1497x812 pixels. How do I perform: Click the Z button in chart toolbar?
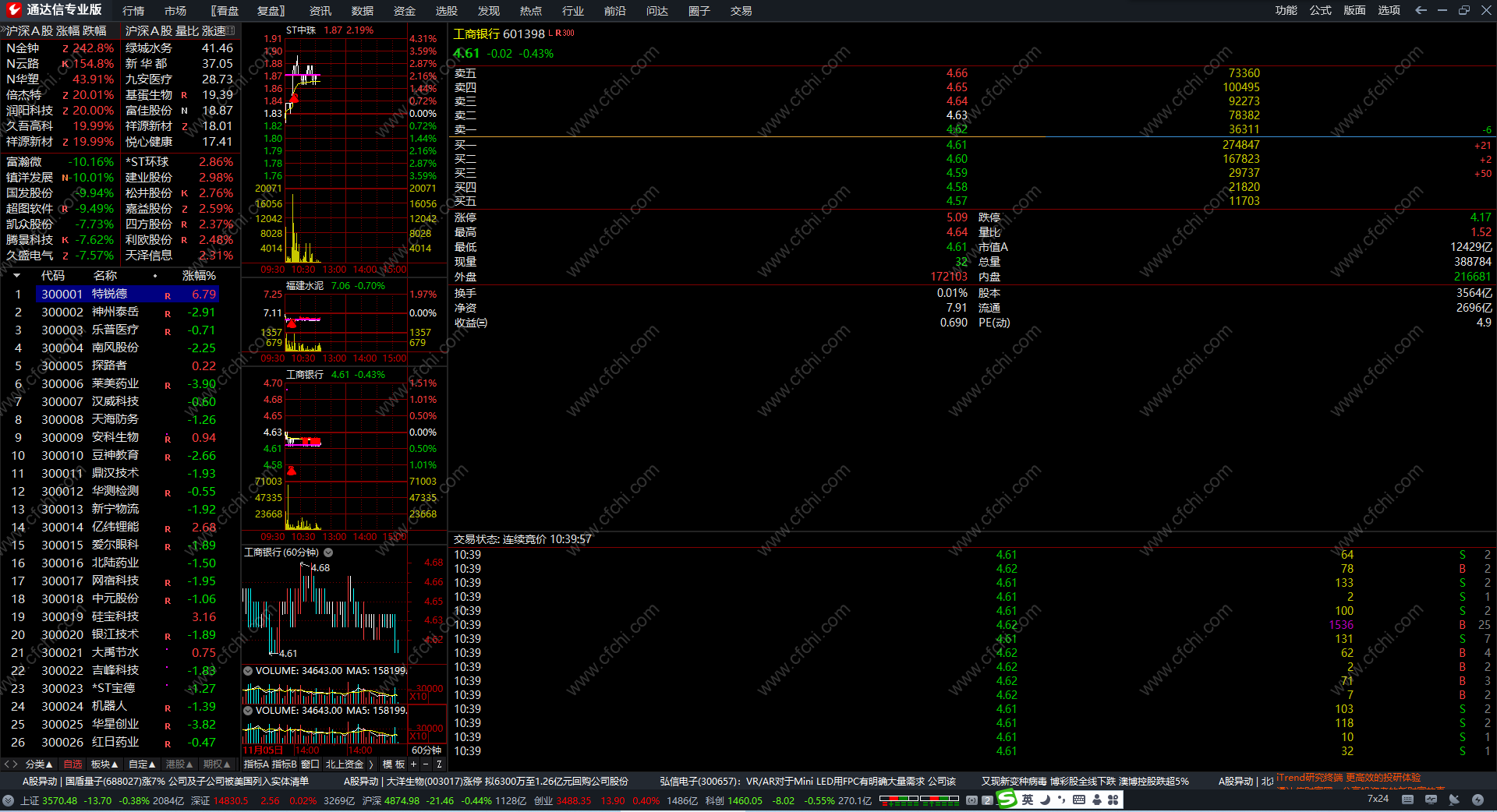[439, 764]
